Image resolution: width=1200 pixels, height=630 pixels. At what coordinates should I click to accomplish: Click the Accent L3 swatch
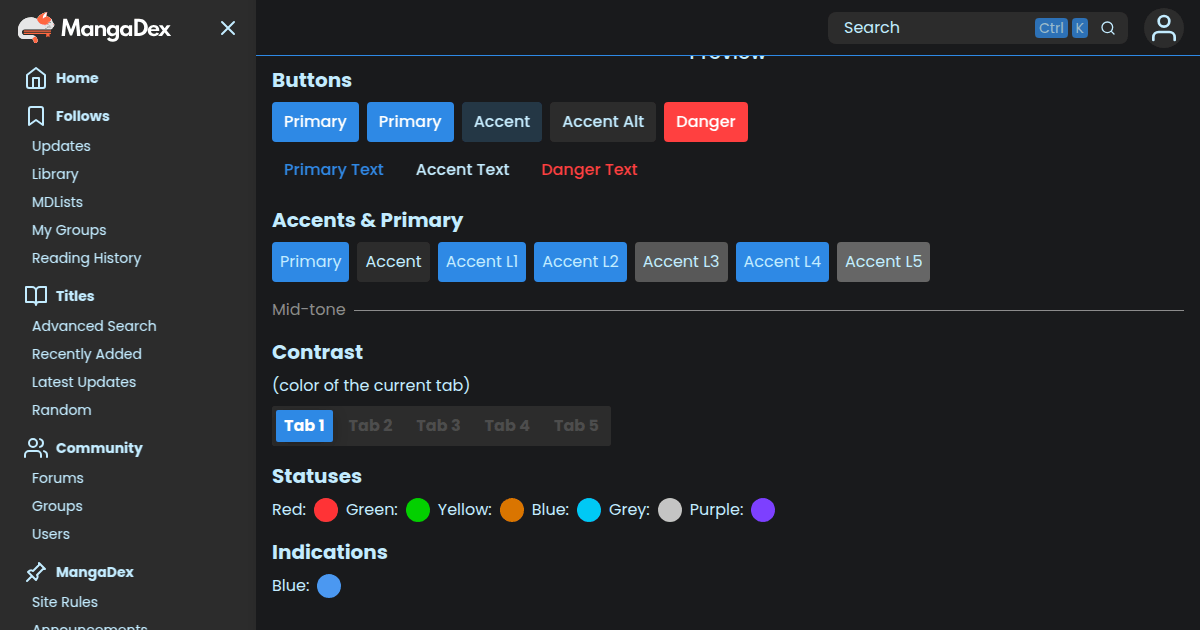coord(681,262)
